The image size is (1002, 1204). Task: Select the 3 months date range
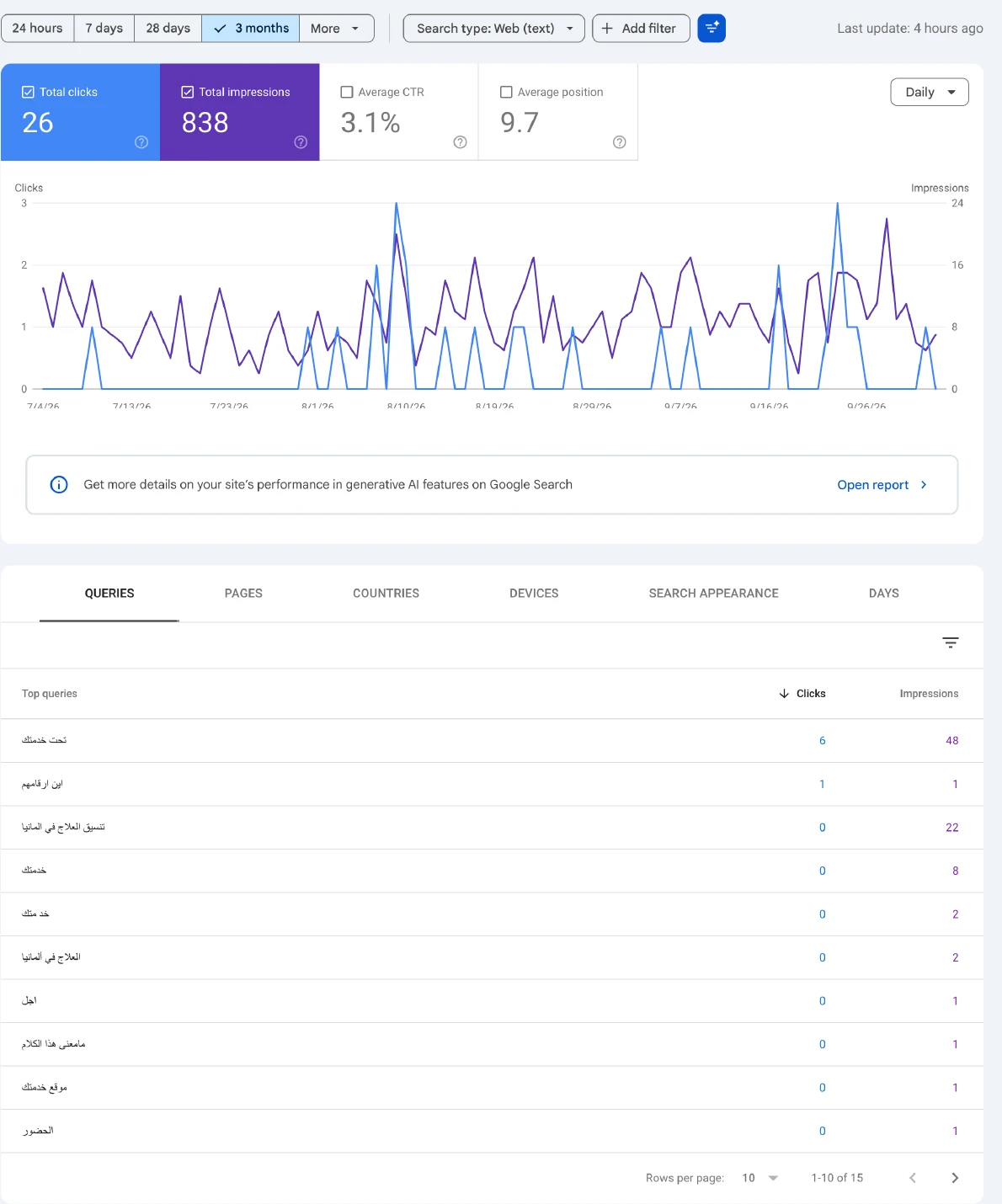(251, 29)
